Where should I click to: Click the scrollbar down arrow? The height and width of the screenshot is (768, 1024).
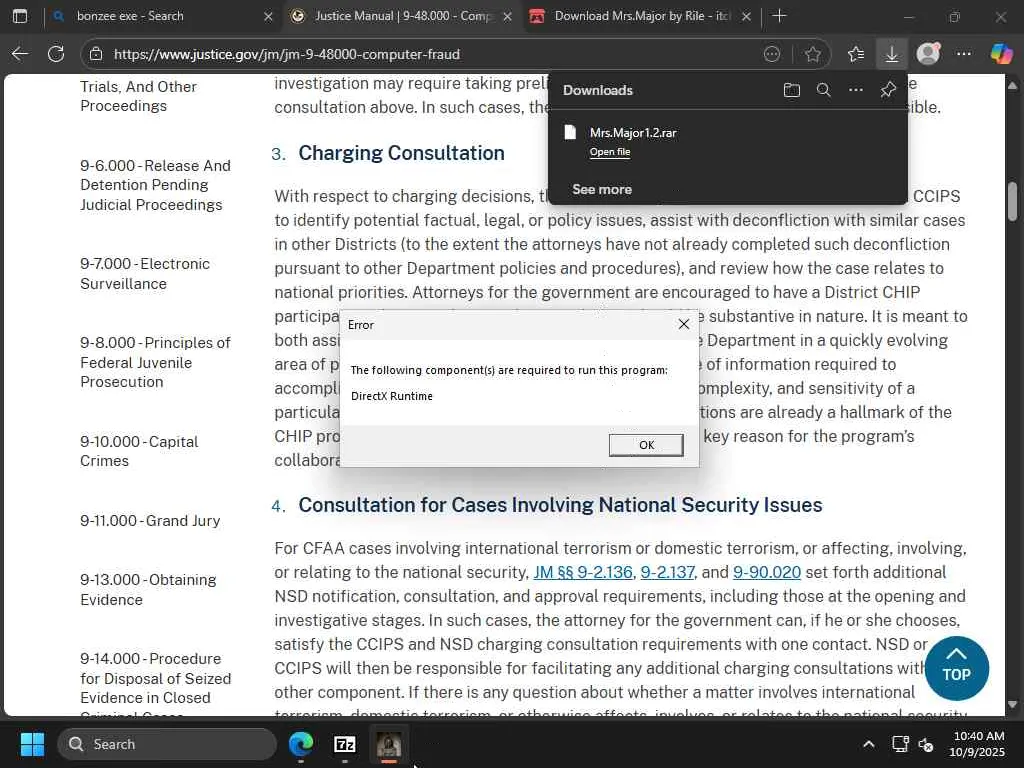point(1012,704)
